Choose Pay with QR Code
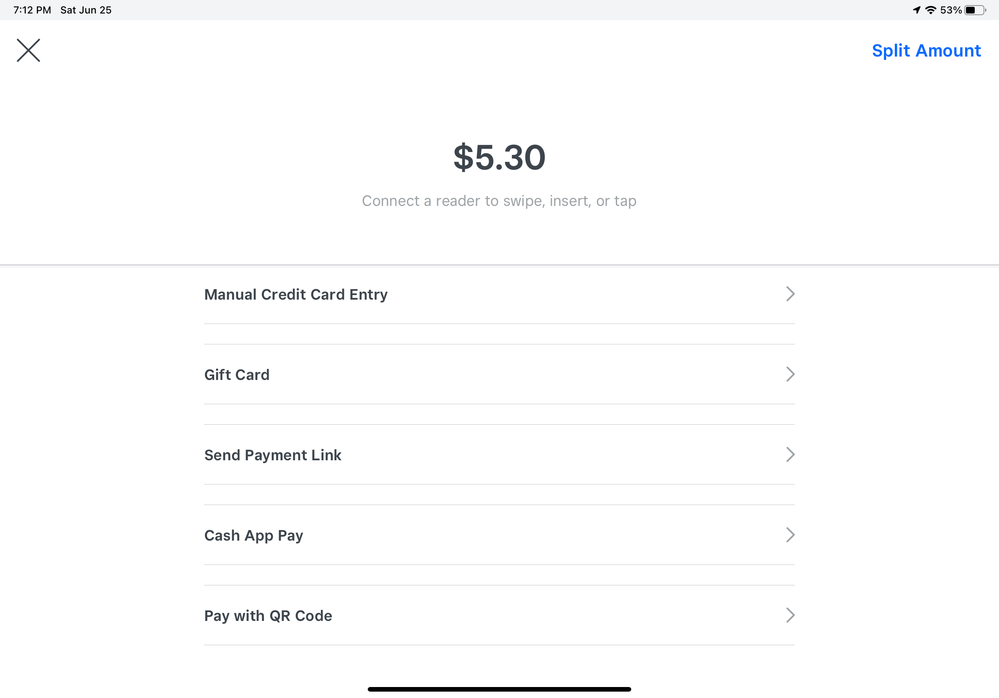999x698 pixels. (268, 616)
